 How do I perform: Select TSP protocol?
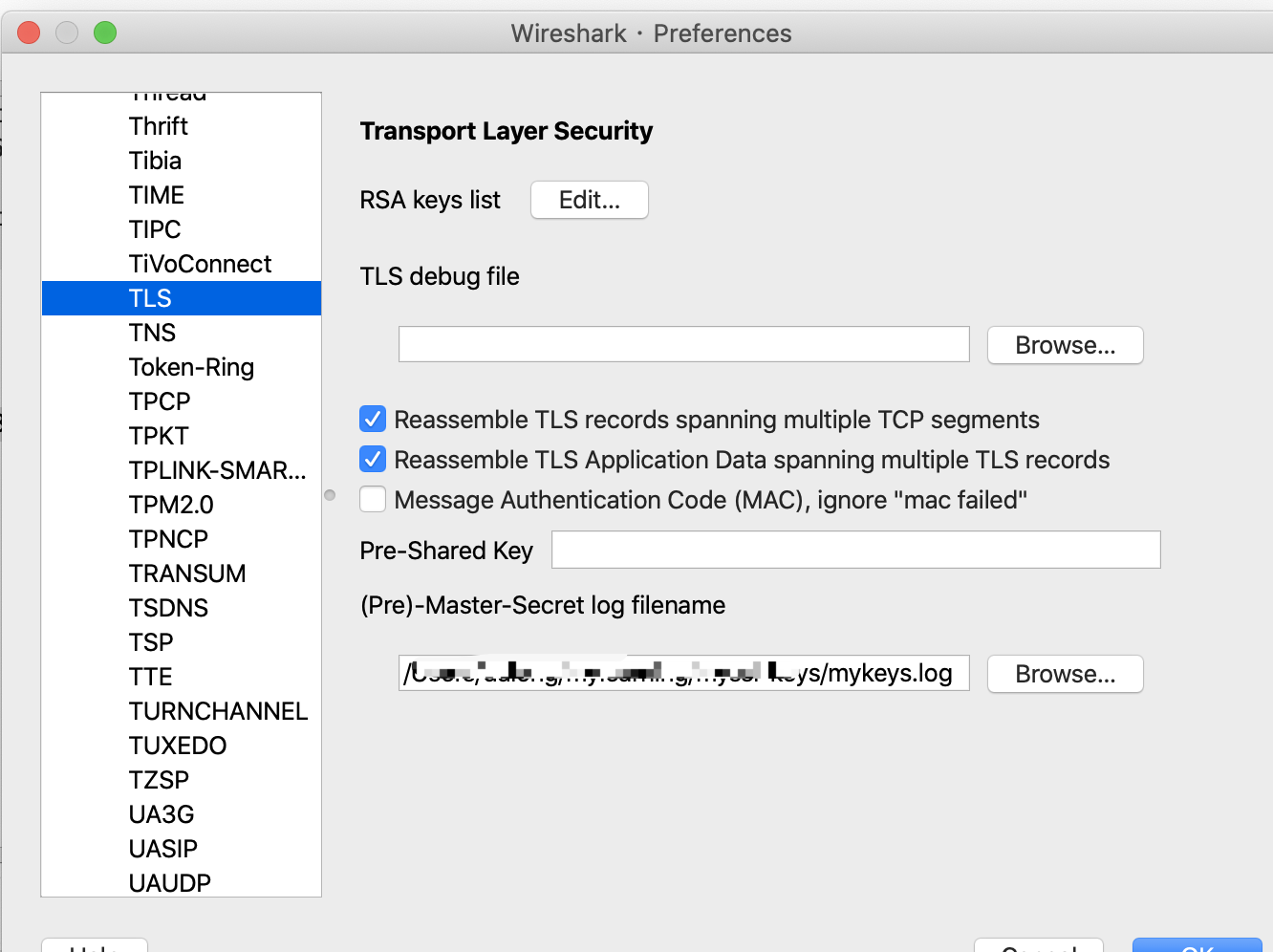pos(182,642)
